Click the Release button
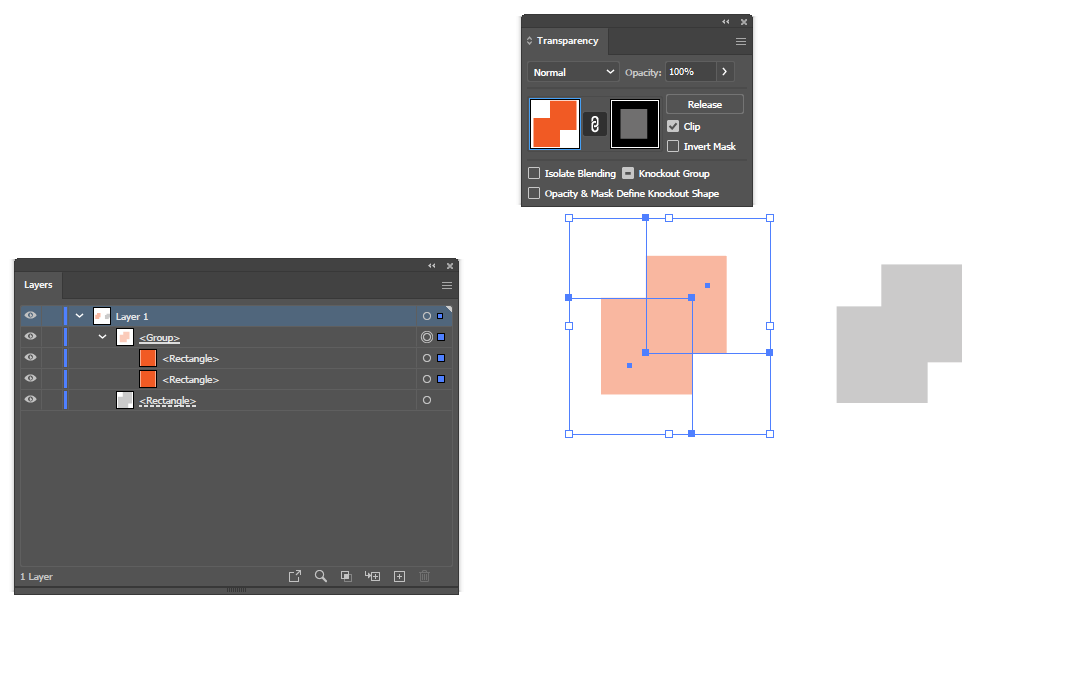Screen dimensions: 1070x691 click(704, 103)
